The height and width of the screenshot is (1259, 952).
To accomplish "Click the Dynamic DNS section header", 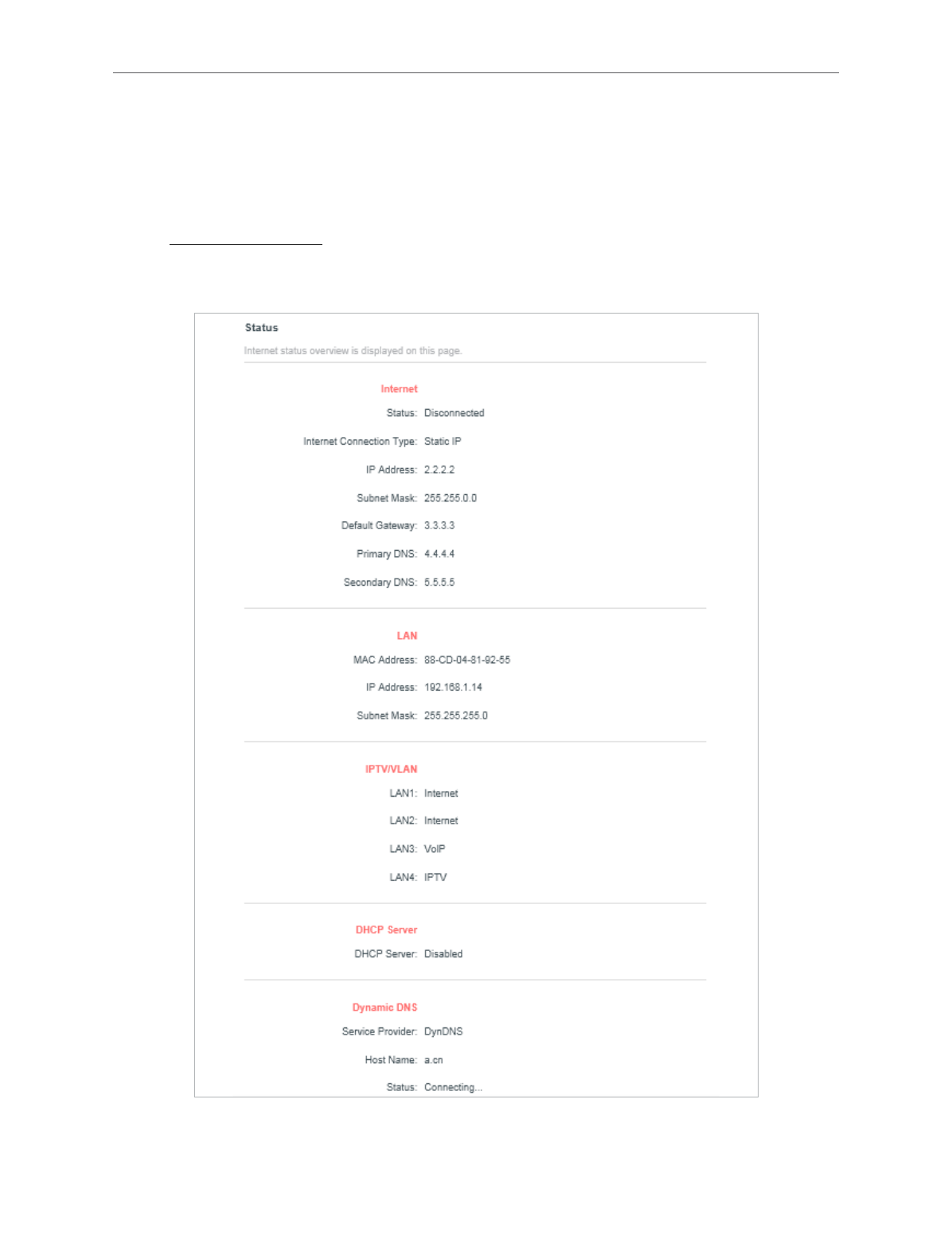I will tap(384, 1008).
